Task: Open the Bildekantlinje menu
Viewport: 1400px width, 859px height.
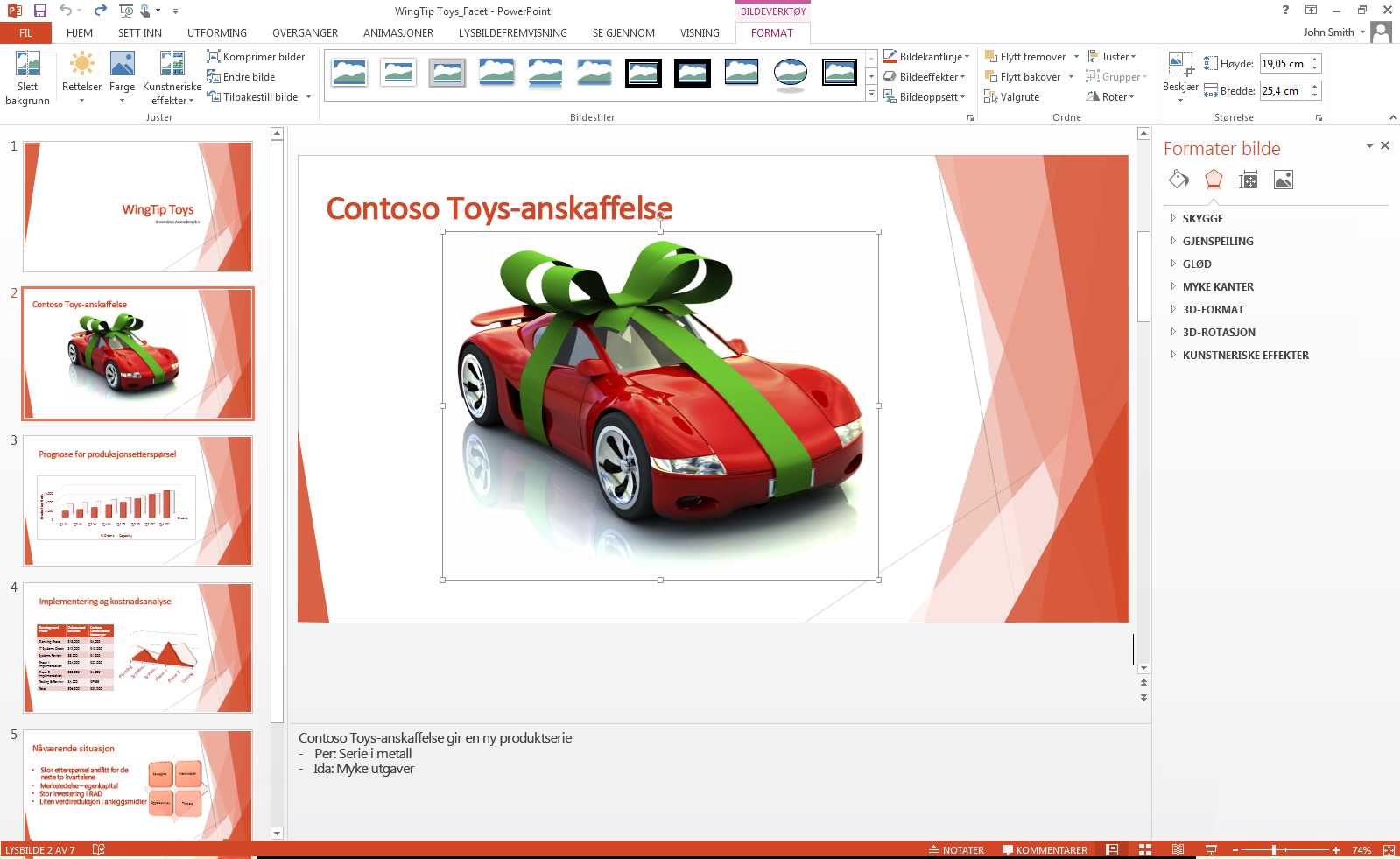Action: (926, 57)
